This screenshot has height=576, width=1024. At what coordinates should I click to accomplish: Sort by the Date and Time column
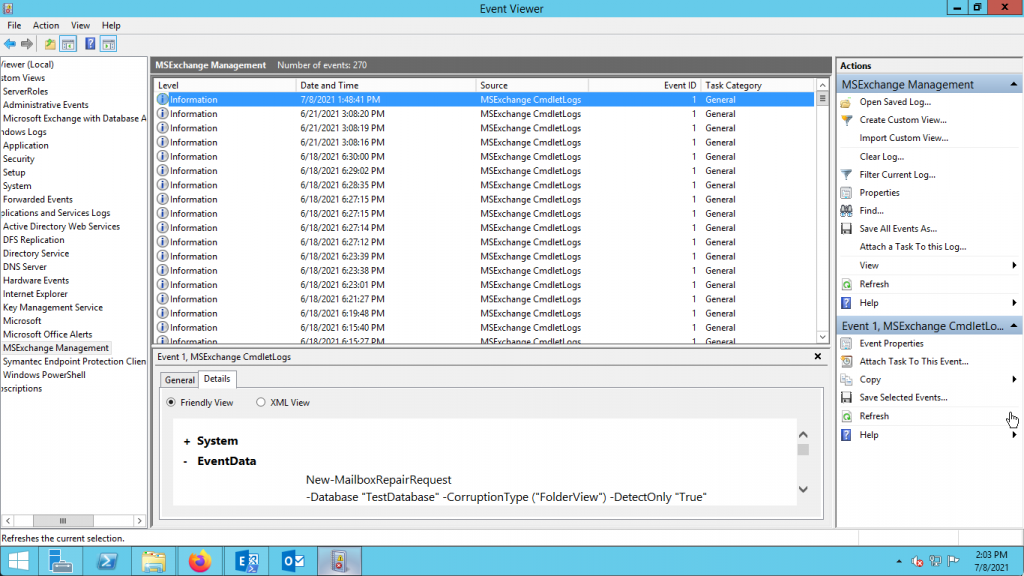click(x=385, y=86)
